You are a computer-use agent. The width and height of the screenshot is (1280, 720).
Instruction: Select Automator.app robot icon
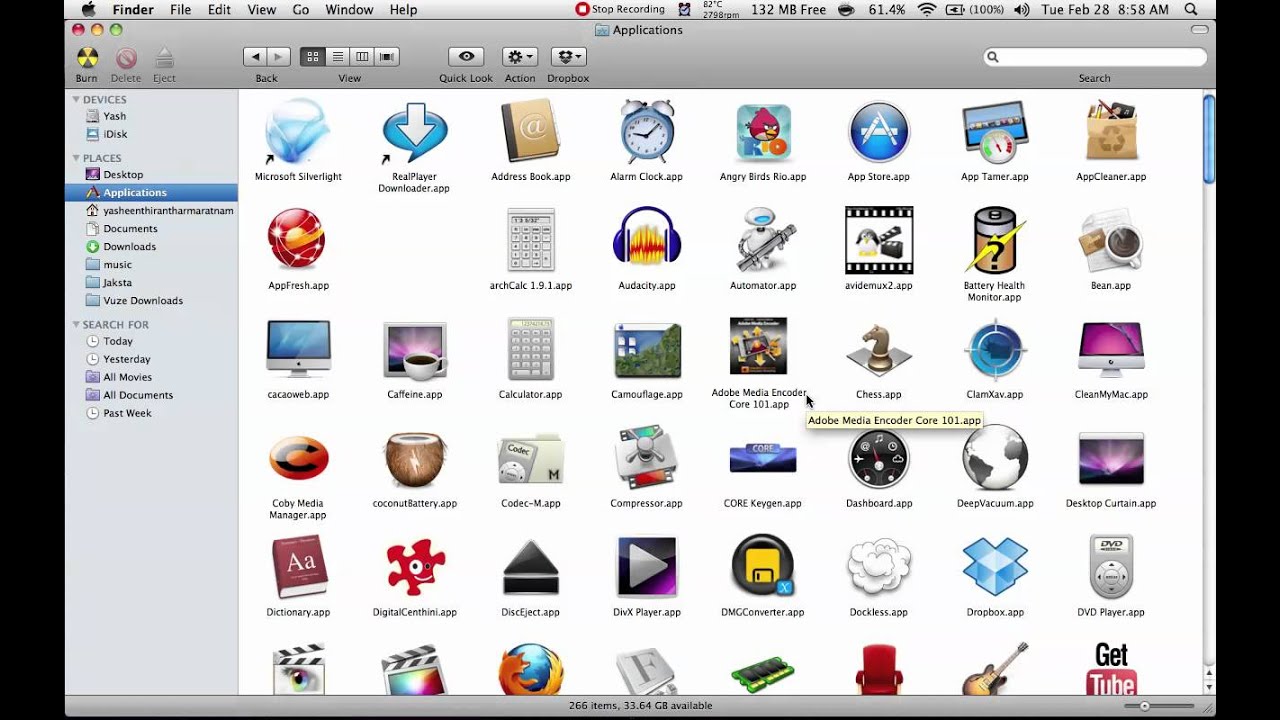(763, 240)
